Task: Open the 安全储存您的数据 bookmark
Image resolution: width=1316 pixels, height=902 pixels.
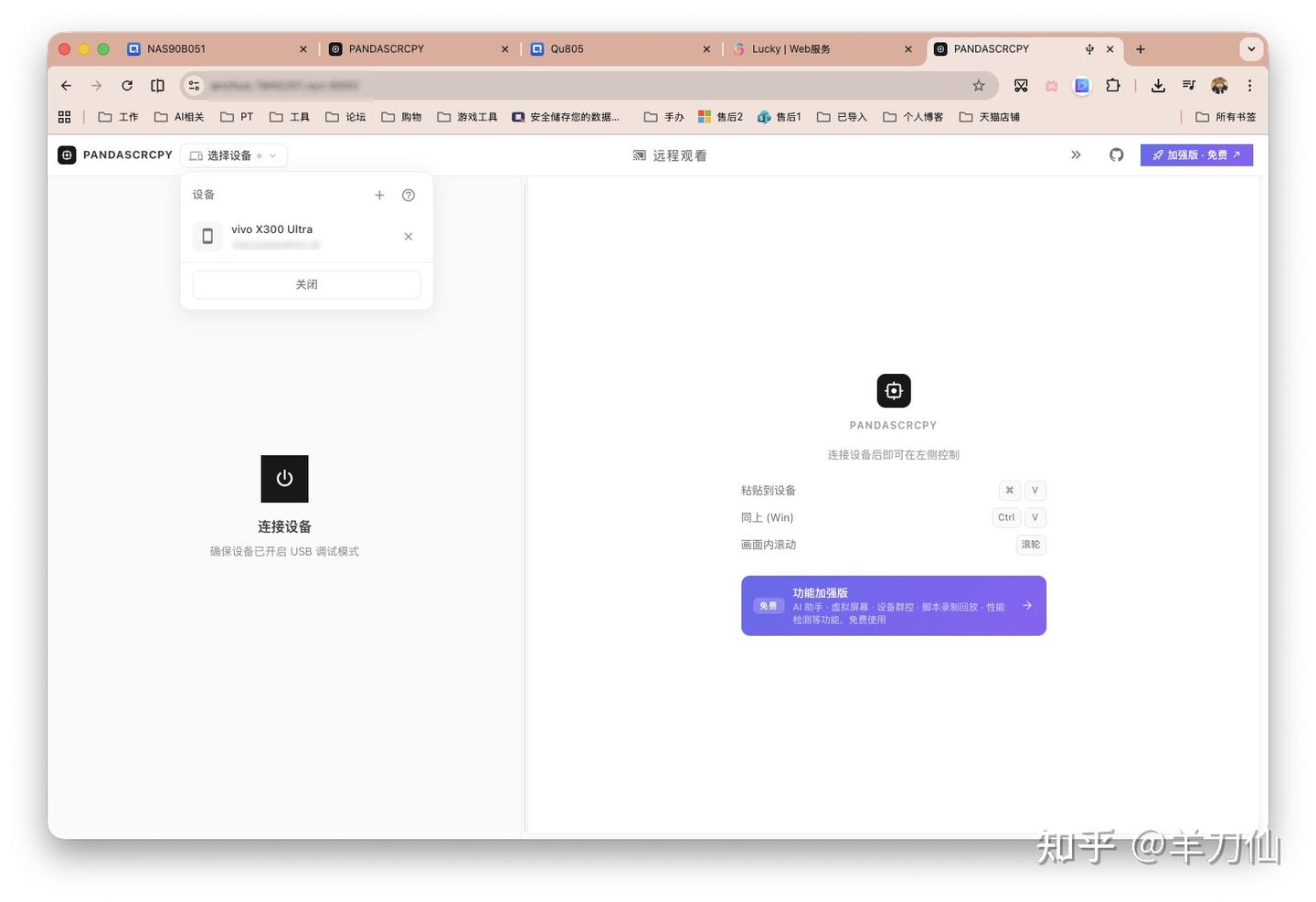Action: [x=566, y=117]
